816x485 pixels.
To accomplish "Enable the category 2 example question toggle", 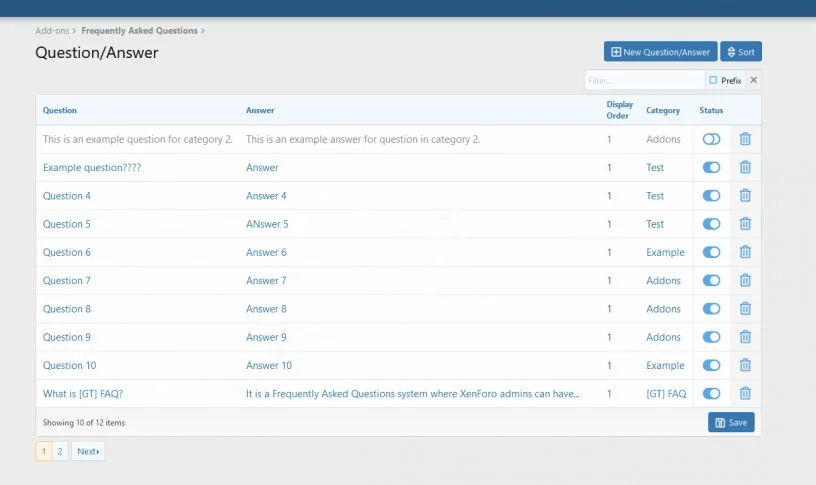I will click(x=711, y=140).
